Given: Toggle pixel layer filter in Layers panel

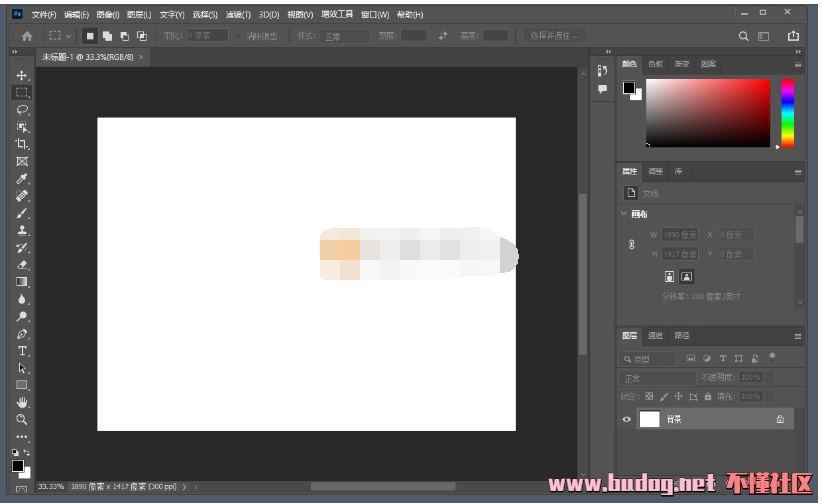Looking at the screenshot, I should point(690,358).
